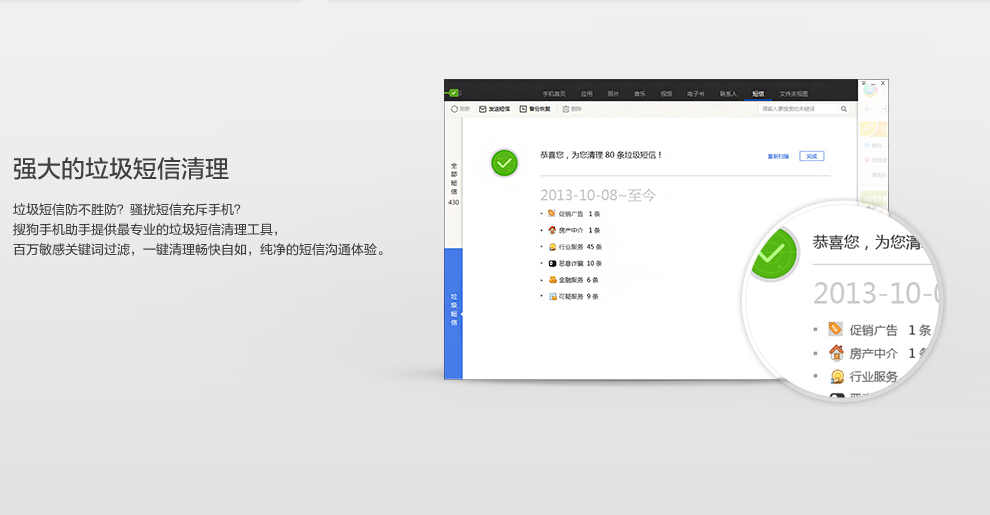Open the 联系人 tab
This screenshot has height=515, width=990.
pyautogui.click(x=728, y=93)
